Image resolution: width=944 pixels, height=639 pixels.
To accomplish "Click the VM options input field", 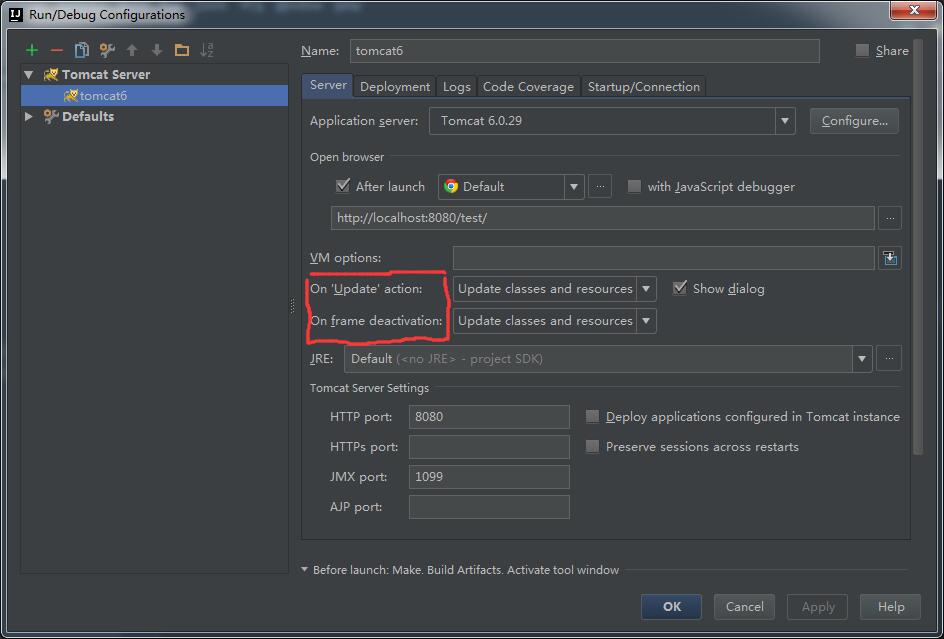I will pyautogui.click(x=663, y=258).
